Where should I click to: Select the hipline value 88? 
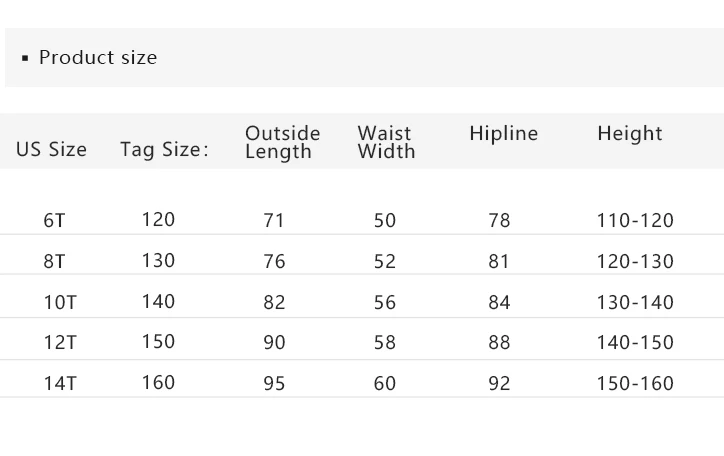pyautogui.click(x=499, y=343)
